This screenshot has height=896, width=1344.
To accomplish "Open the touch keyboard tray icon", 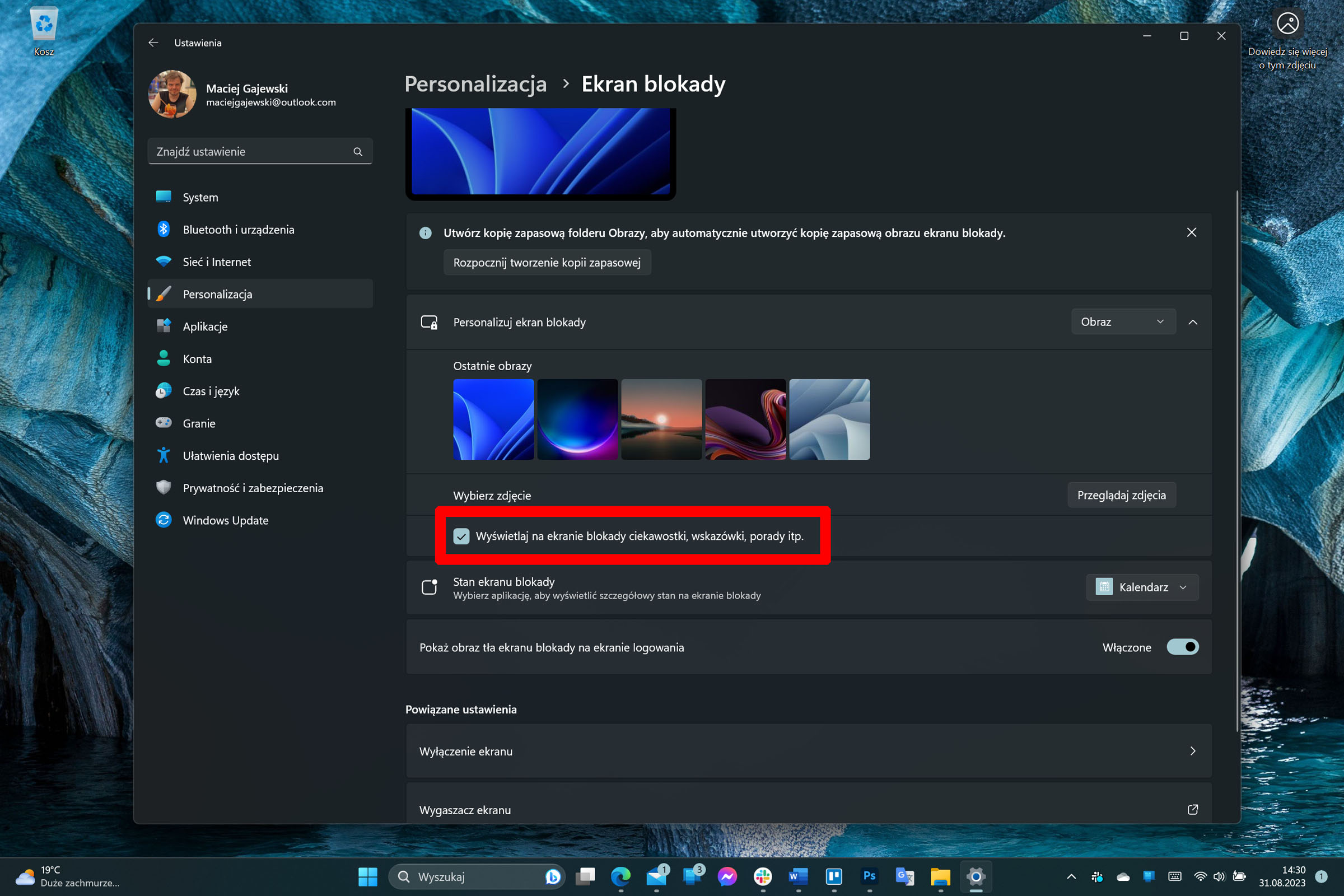I will [x=1175, y=876].
